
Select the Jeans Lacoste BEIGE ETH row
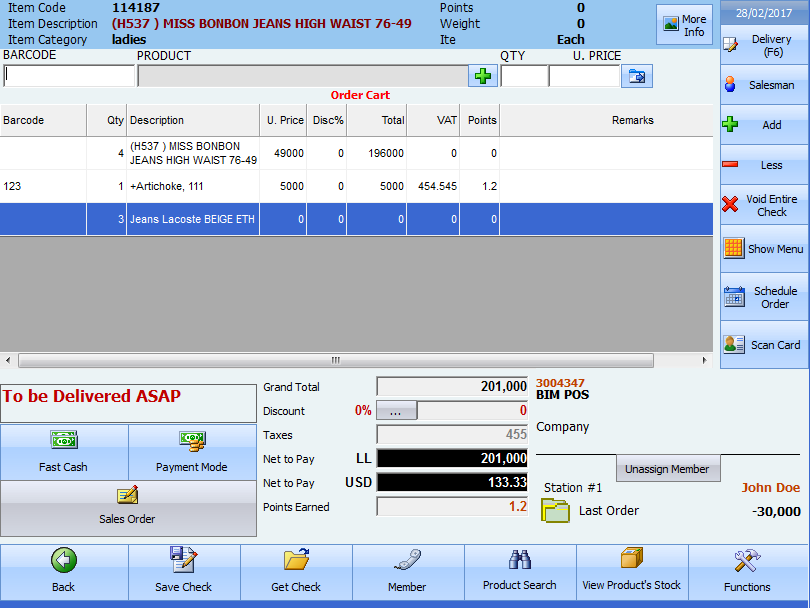tap(356, 220)
